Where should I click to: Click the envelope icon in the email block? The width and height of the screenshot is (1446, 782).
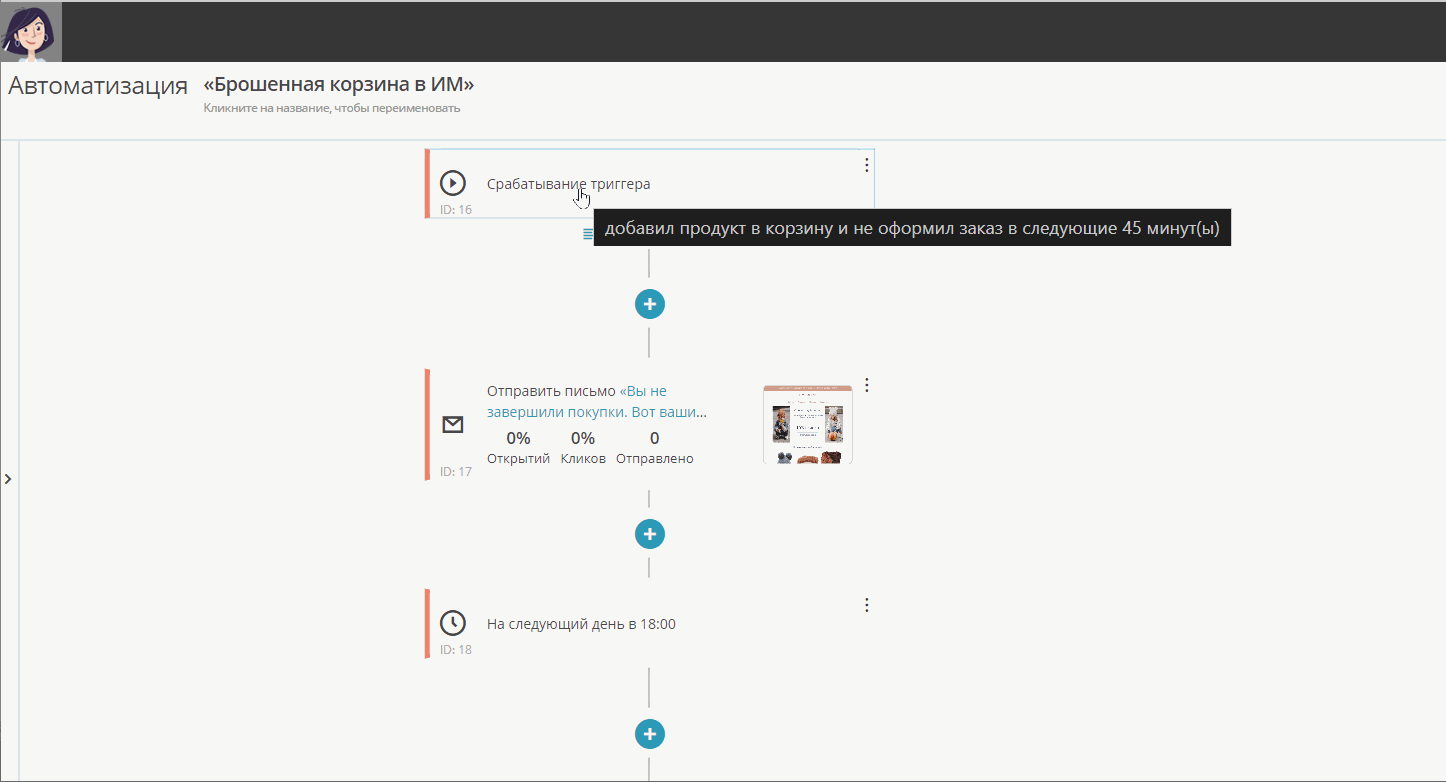[453, 425]
